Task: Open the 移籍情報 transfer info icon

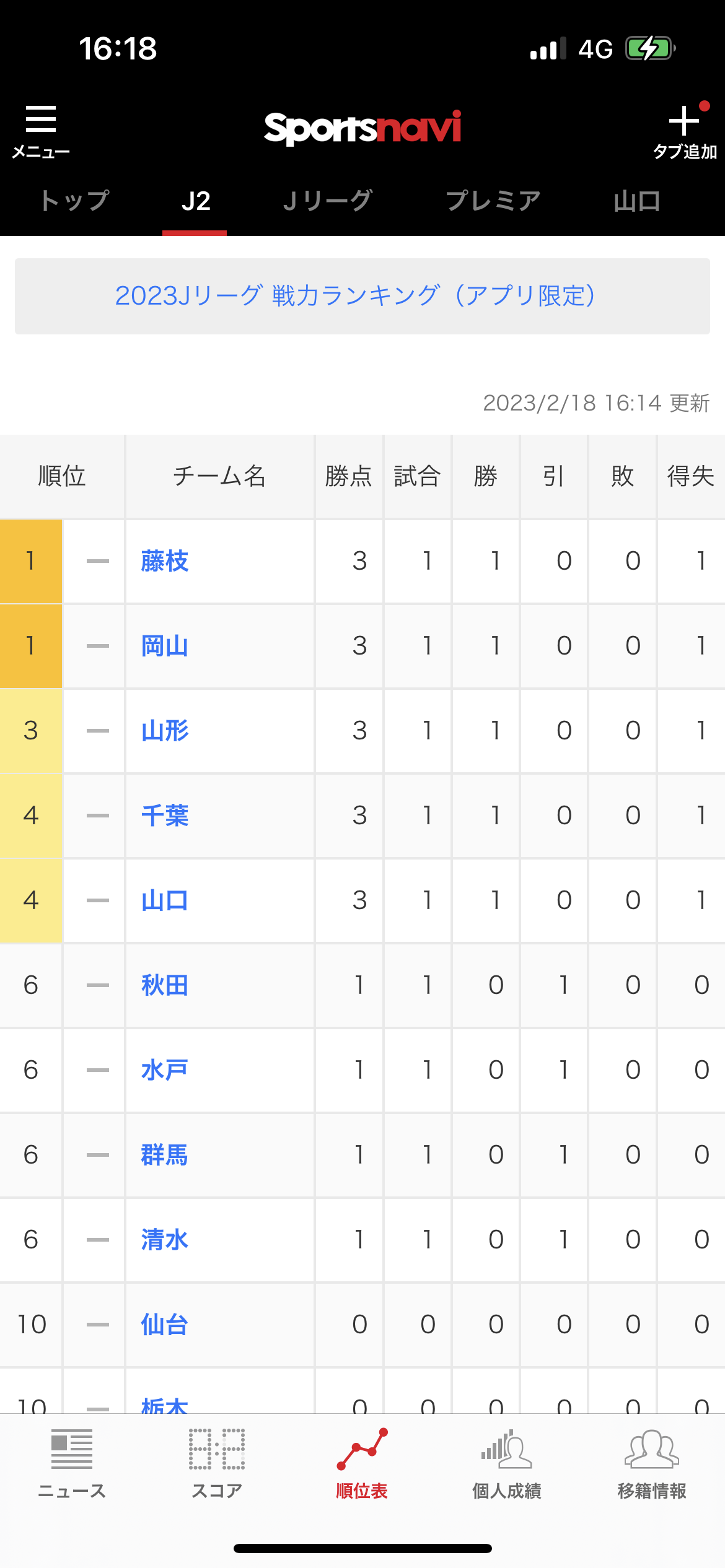Action: click(652, 1449)
